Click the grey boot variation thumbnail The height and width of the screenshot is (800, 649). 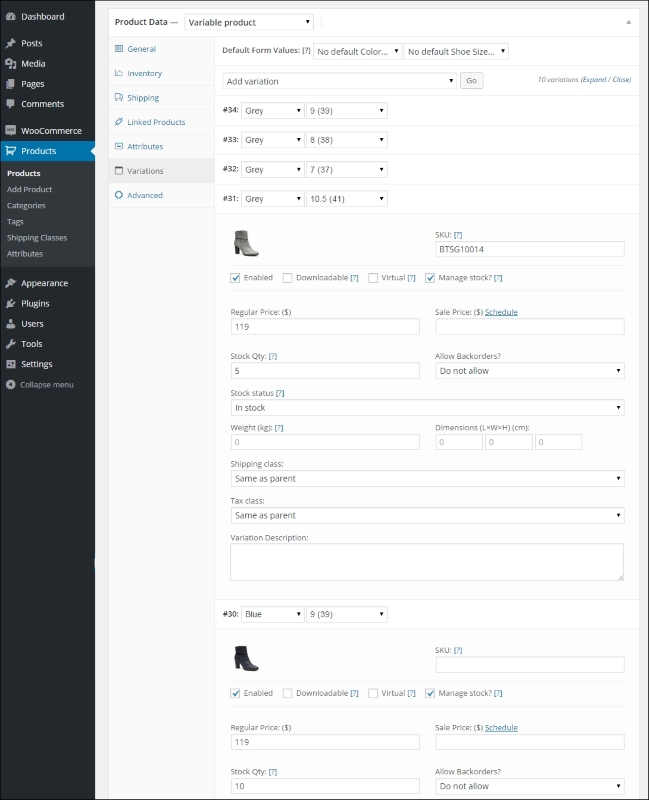246,243
